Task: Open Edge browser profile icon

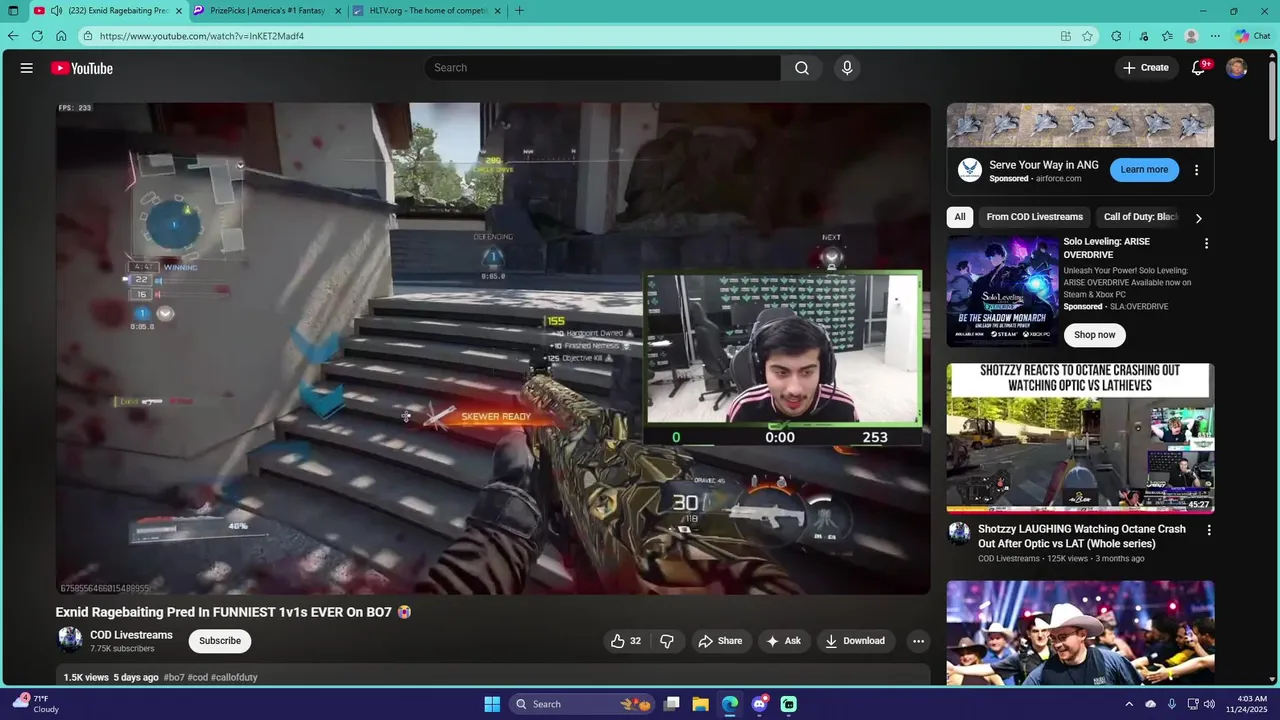Action: (1191, 36)
